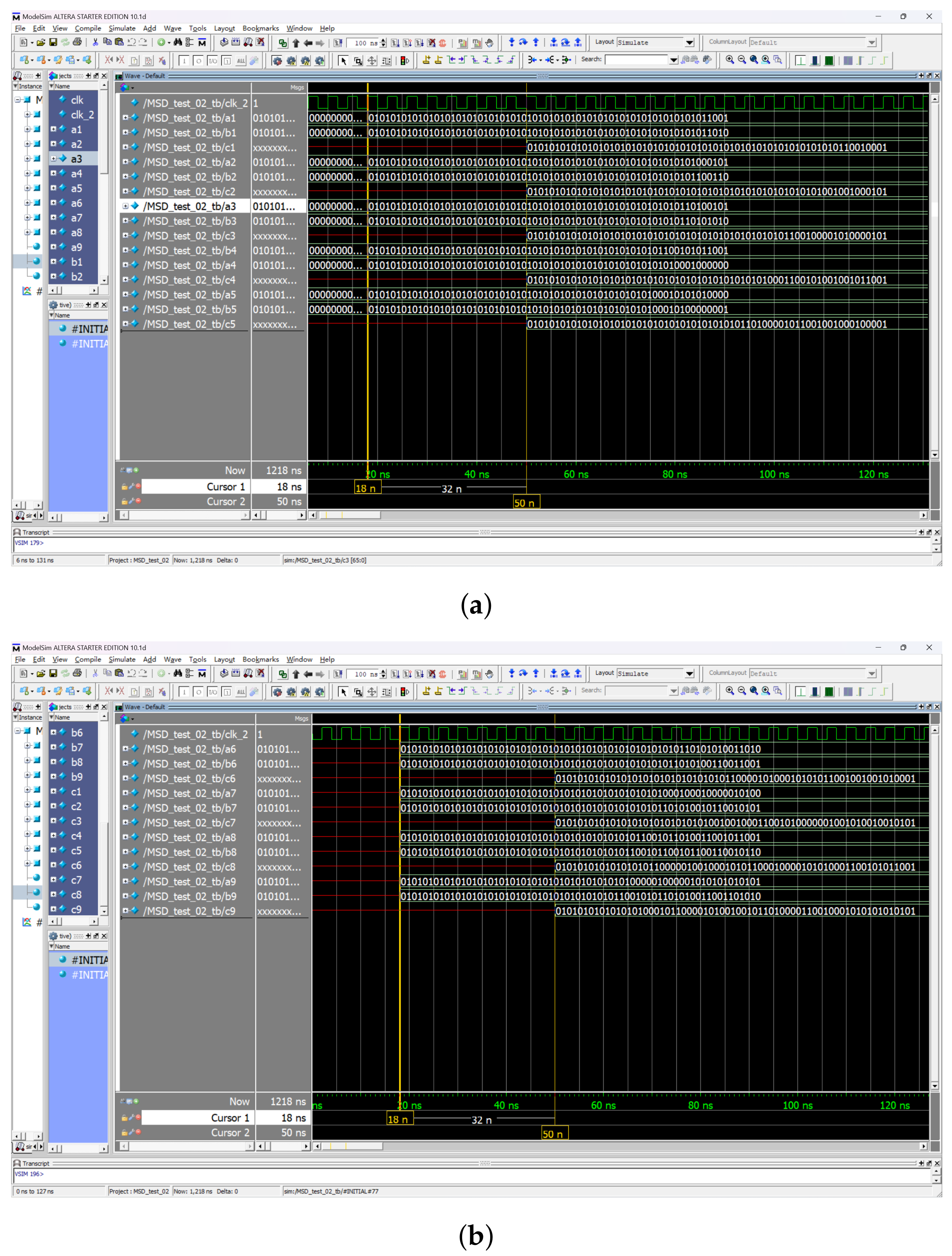Click the Msgs column header in window (a)

(297, 88)
